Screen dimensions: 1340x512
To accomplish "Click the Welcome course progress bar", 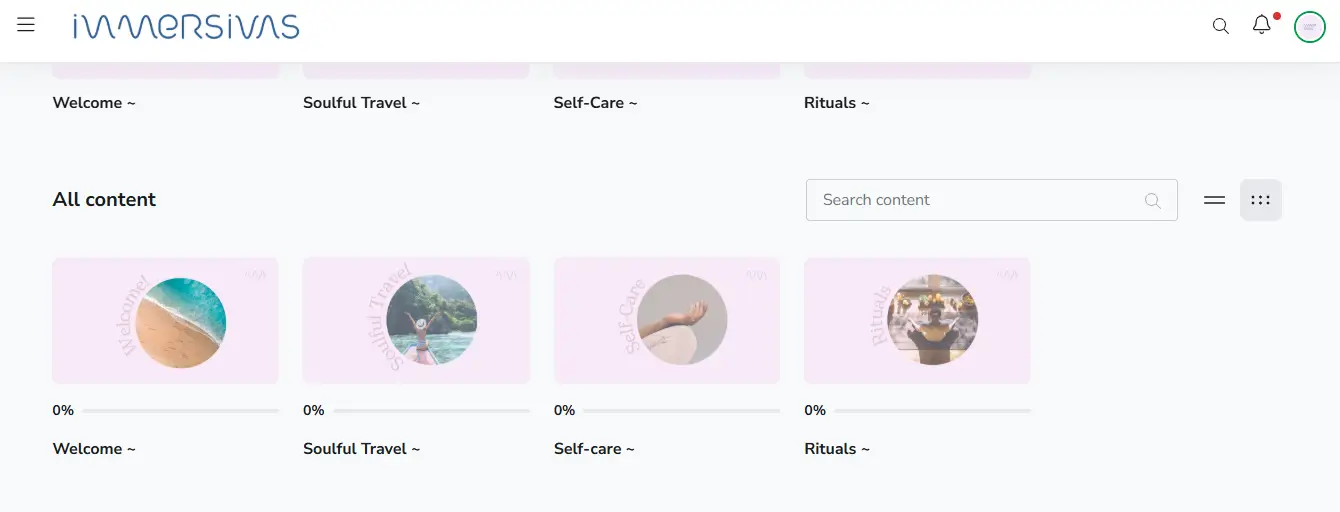I will [180, 410].
